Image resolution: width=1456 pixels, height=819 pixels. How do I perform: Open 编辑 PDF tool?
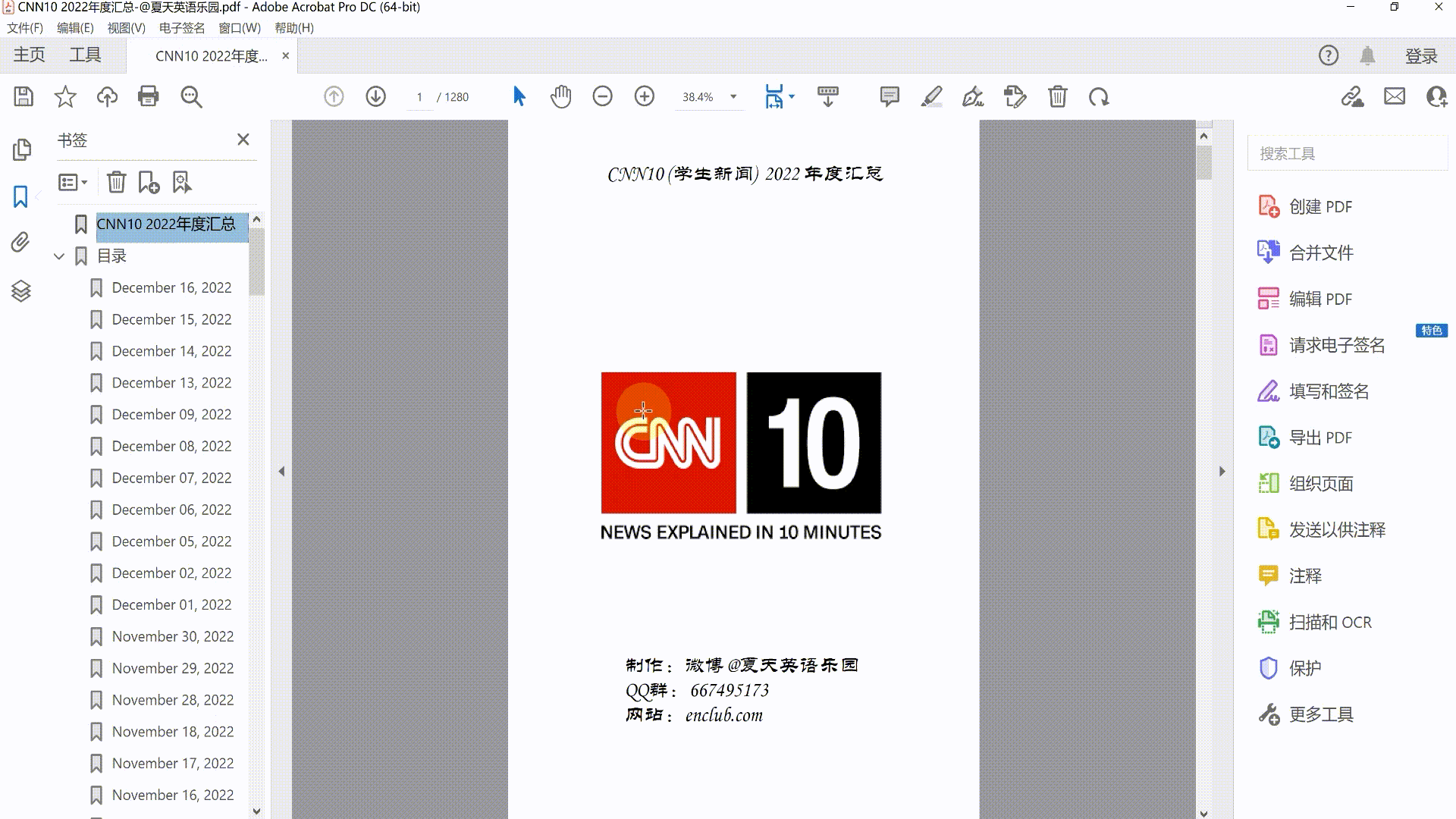[x=1305, y=299]
